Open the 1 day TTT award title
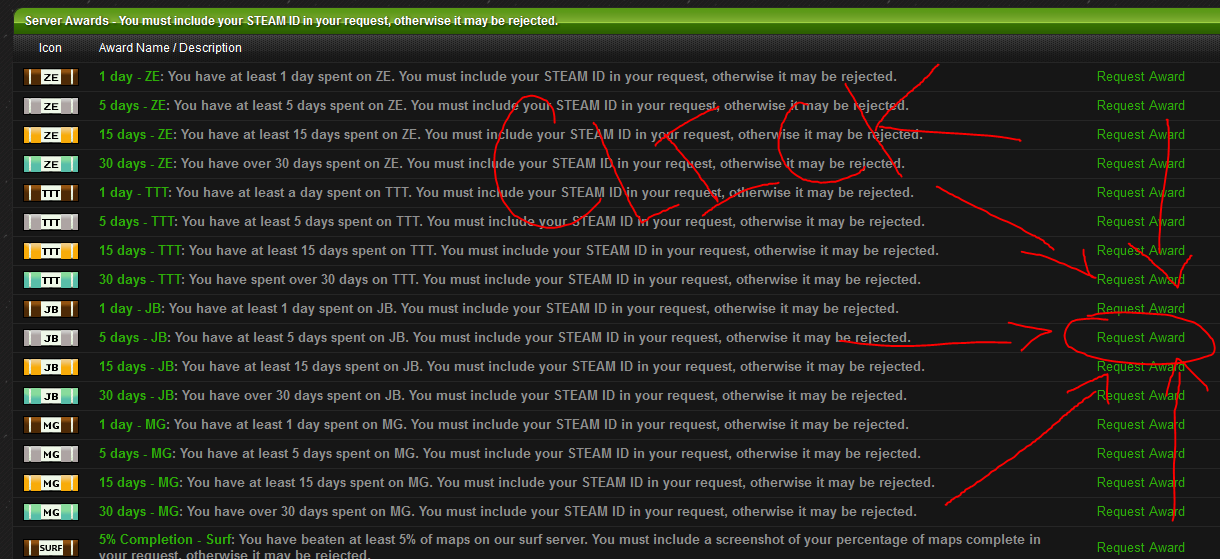Image resolution: width=1220 pixels, height=559 pixels. click(134, 193)
